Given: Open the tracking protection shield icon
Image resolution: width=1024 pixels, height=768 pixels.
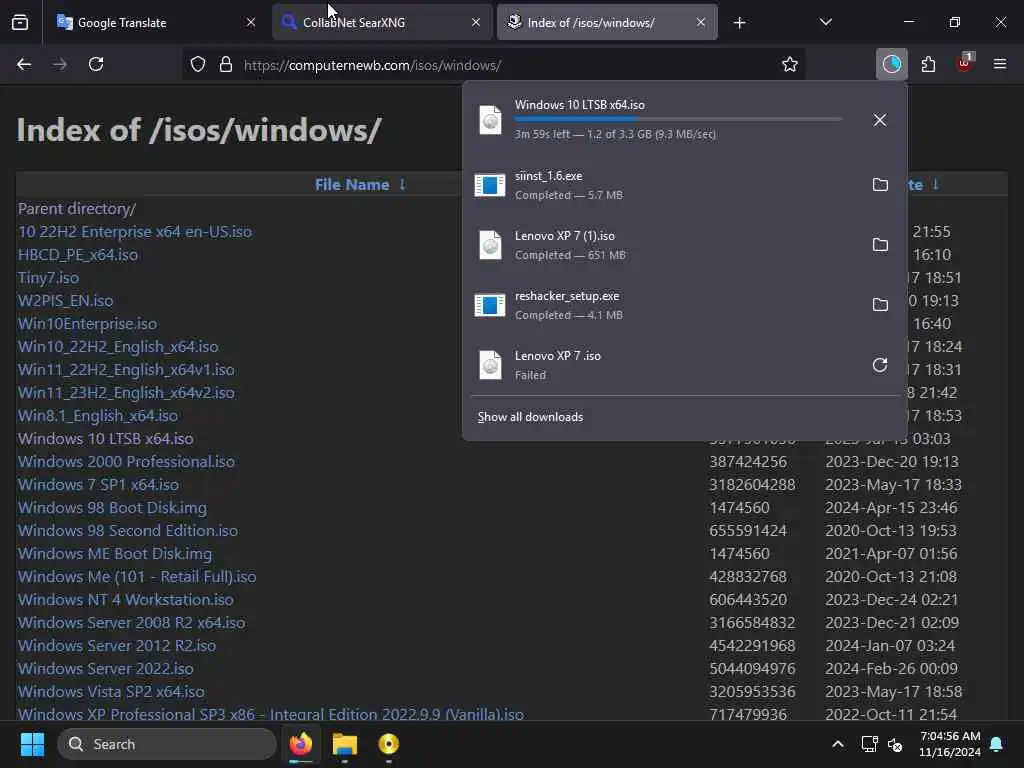Looking at the screenshot, I should [198, 64].
